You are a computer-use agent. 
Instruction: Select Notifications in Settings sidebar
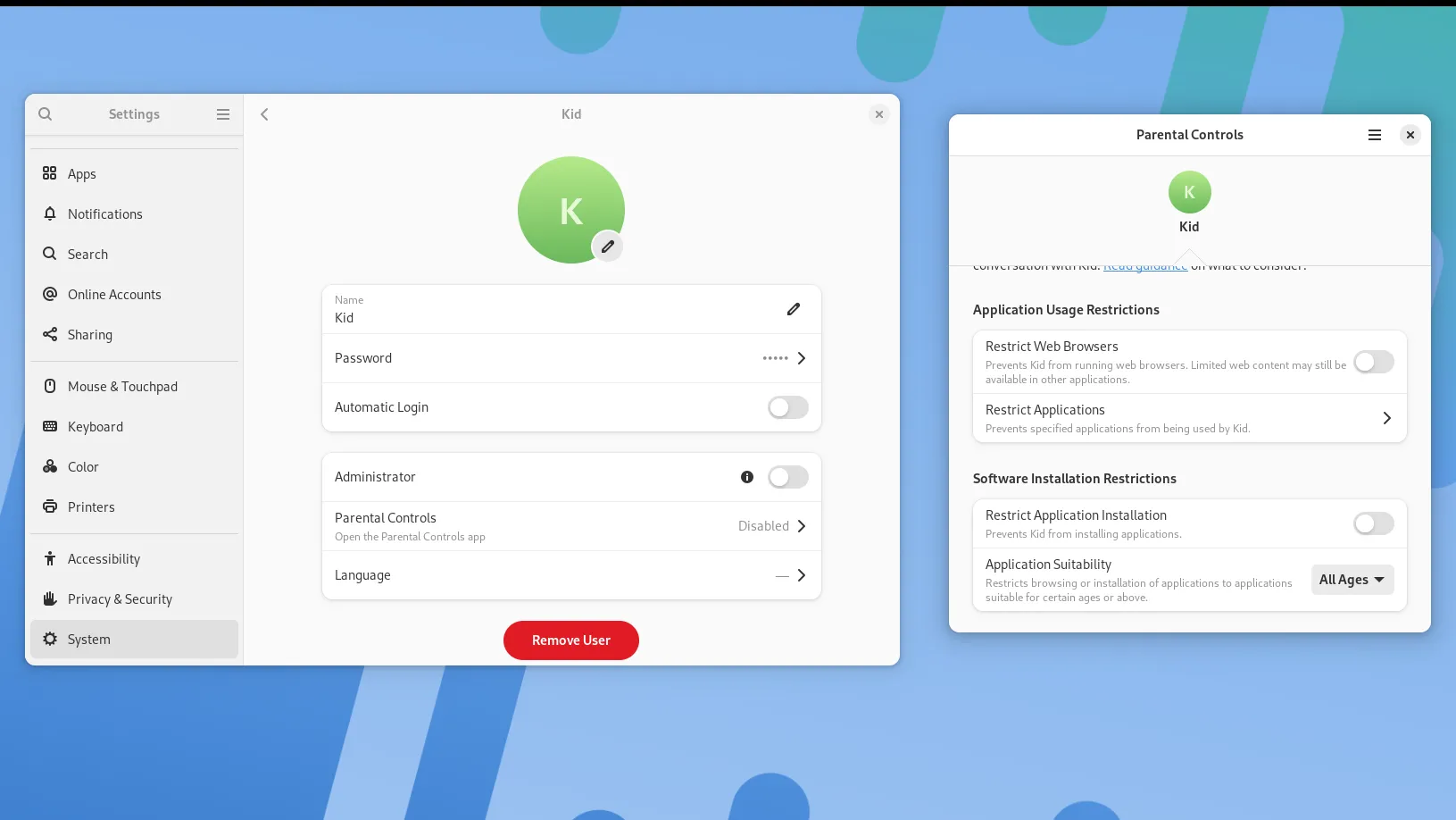coord(134,213)
